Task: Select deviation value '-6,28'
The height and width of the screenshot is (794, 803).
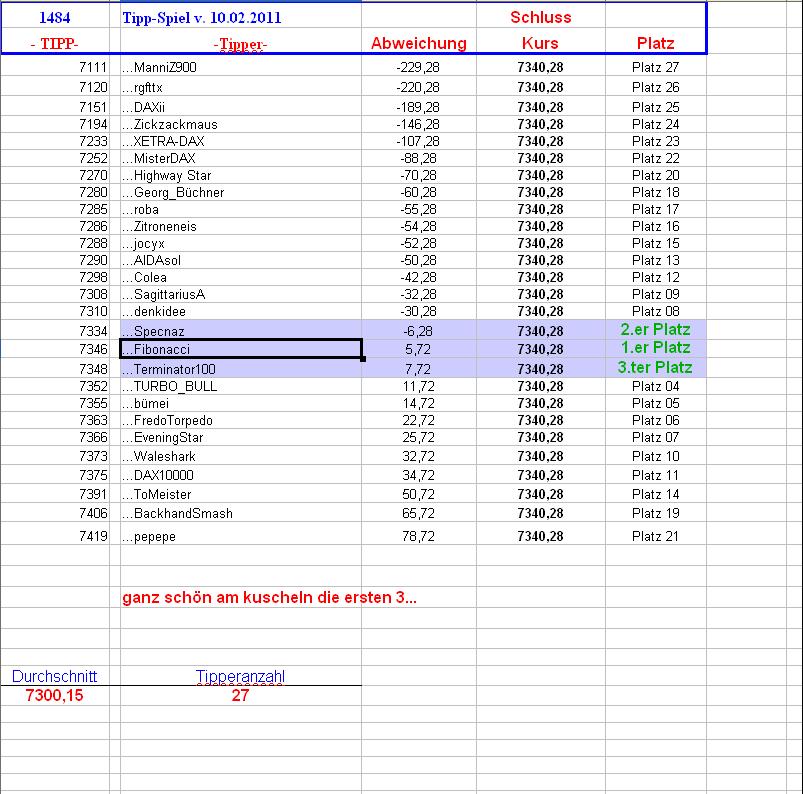Action: tap(418, 331)
